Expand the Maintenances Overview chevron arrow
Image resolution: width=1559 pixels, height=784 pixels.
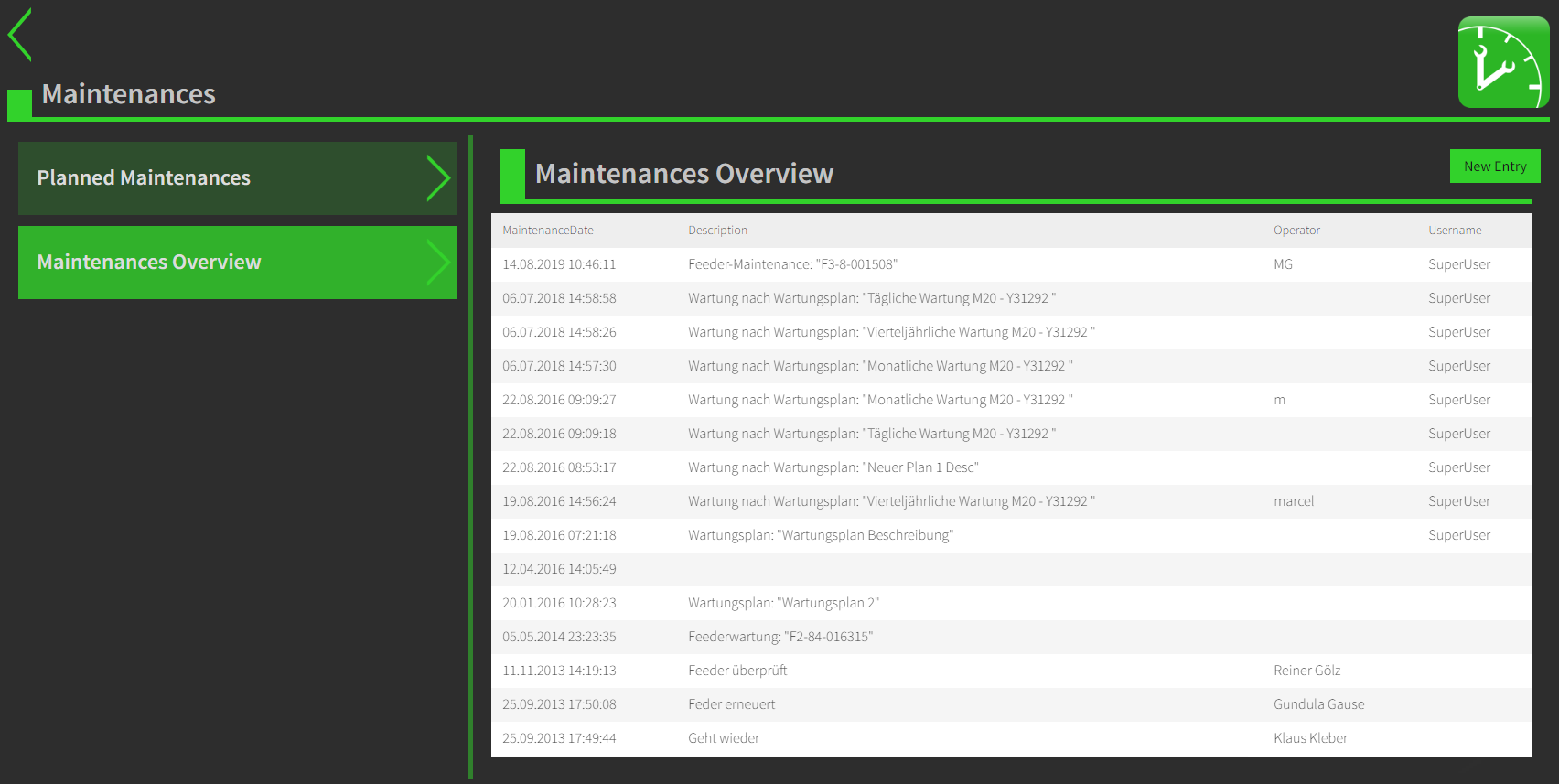pos(438,263)
